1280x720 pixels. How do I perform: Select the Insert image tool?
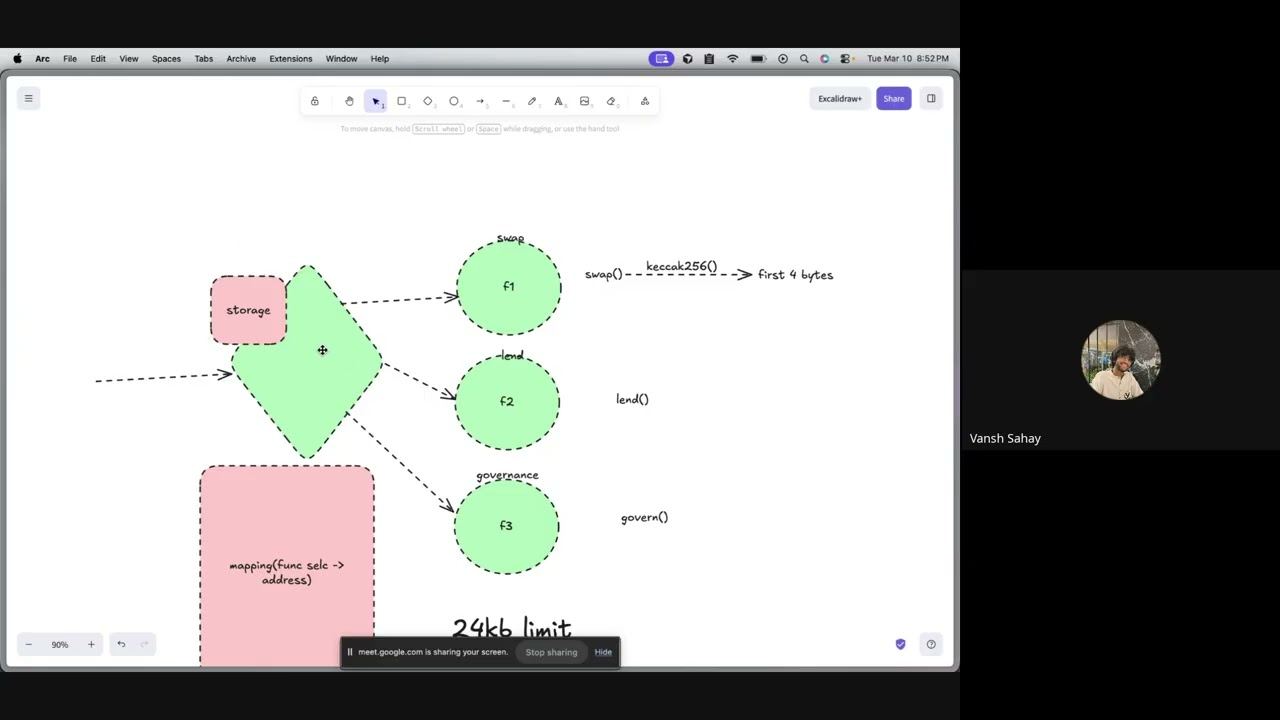coord(585,101)
